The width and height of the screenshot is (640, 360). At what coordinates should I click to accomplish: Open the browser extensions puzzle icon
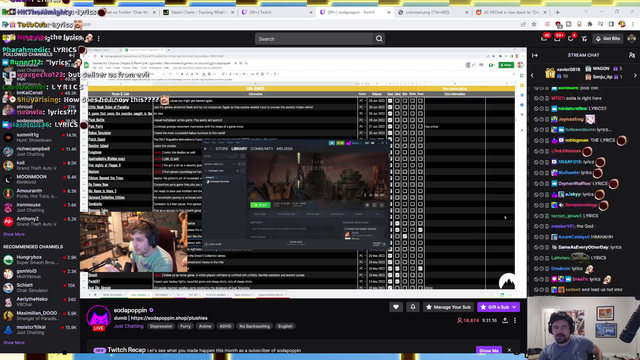coord(590,24)
